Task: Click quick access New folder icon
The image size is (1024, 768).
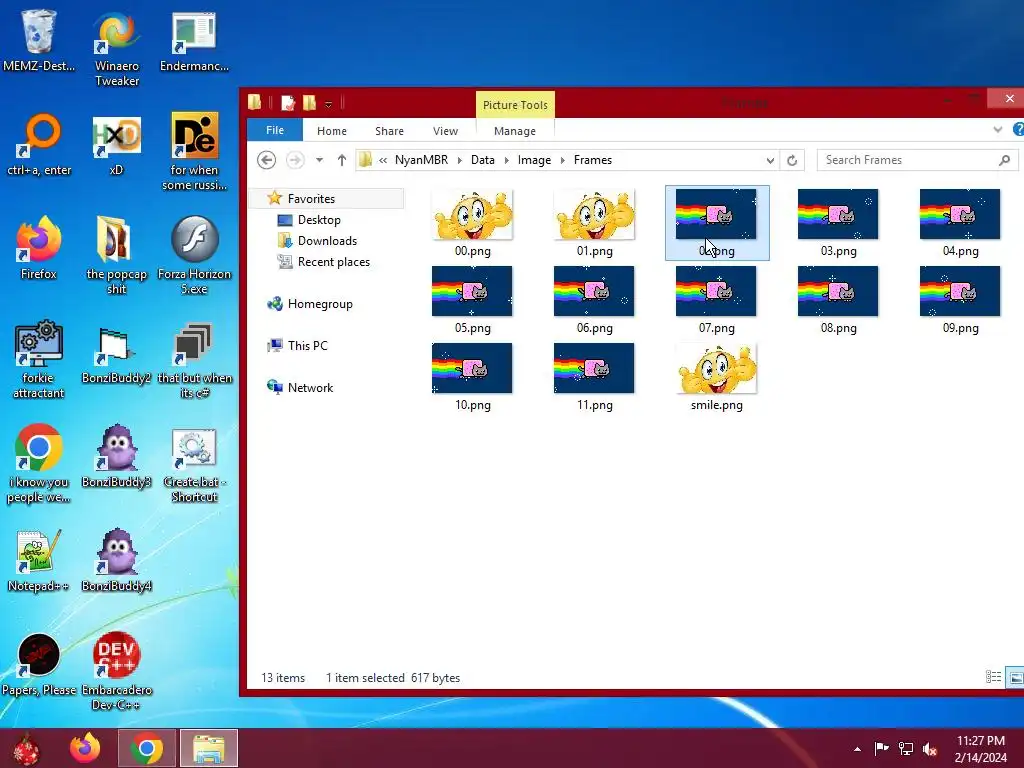Action: (x=310, y=103)
